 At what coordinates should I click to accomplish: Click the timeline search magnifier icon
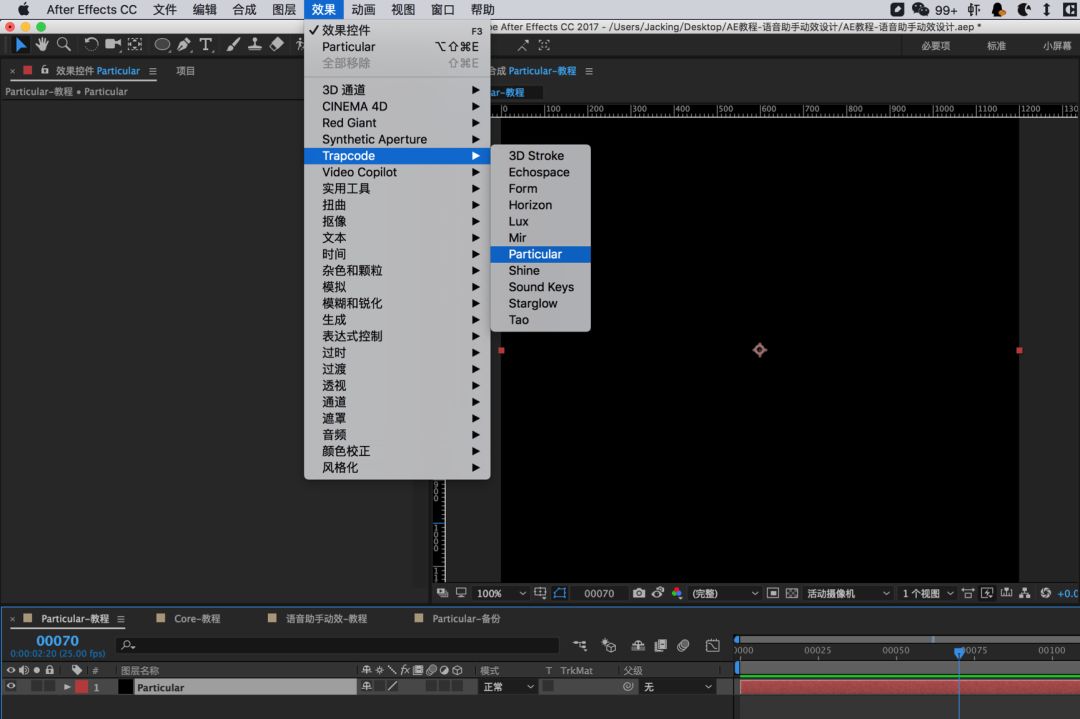(x=127, y=645)
